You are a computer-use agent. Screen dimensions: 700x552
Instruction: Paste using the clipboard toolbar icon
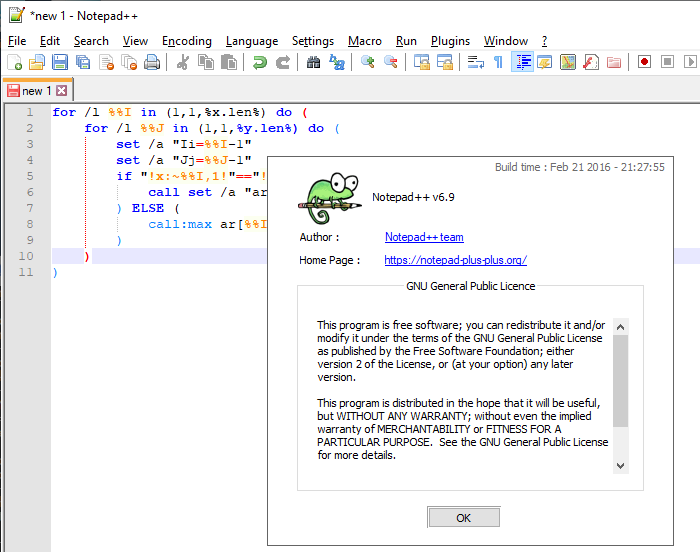(229, 62)
